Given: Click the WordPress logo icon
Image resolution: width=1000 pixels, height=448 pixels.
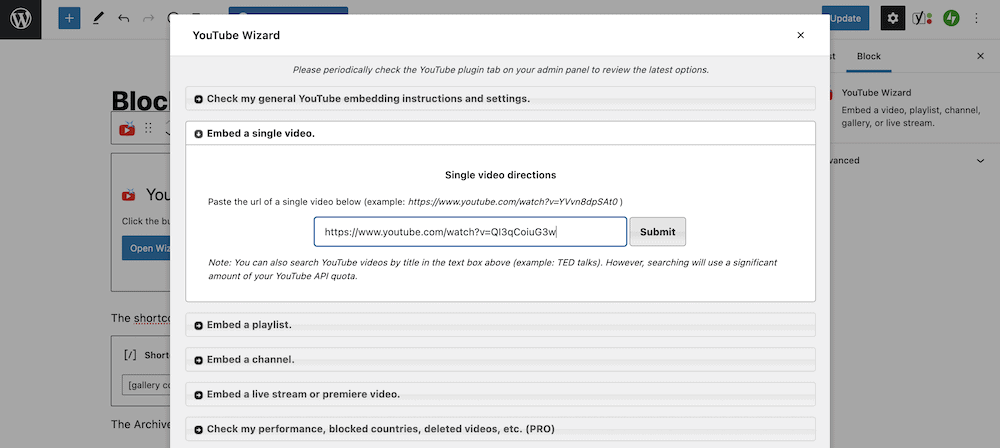Looking at the screenshot, I should [x=20, y=19].
